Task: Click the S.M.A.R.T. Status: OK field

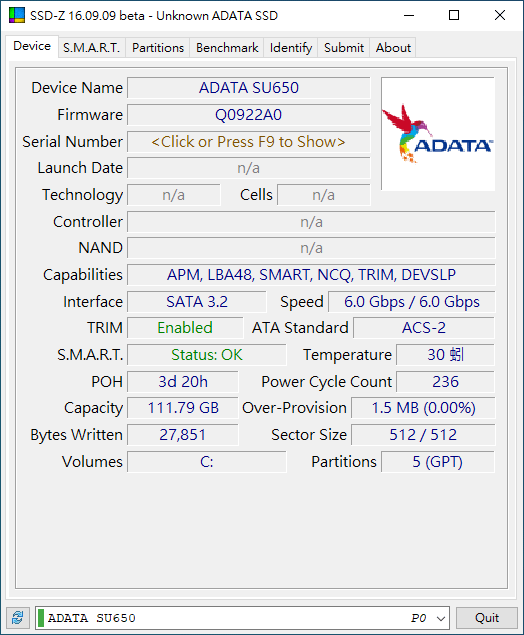Action: pyautogui.click(x=207, y=355)
